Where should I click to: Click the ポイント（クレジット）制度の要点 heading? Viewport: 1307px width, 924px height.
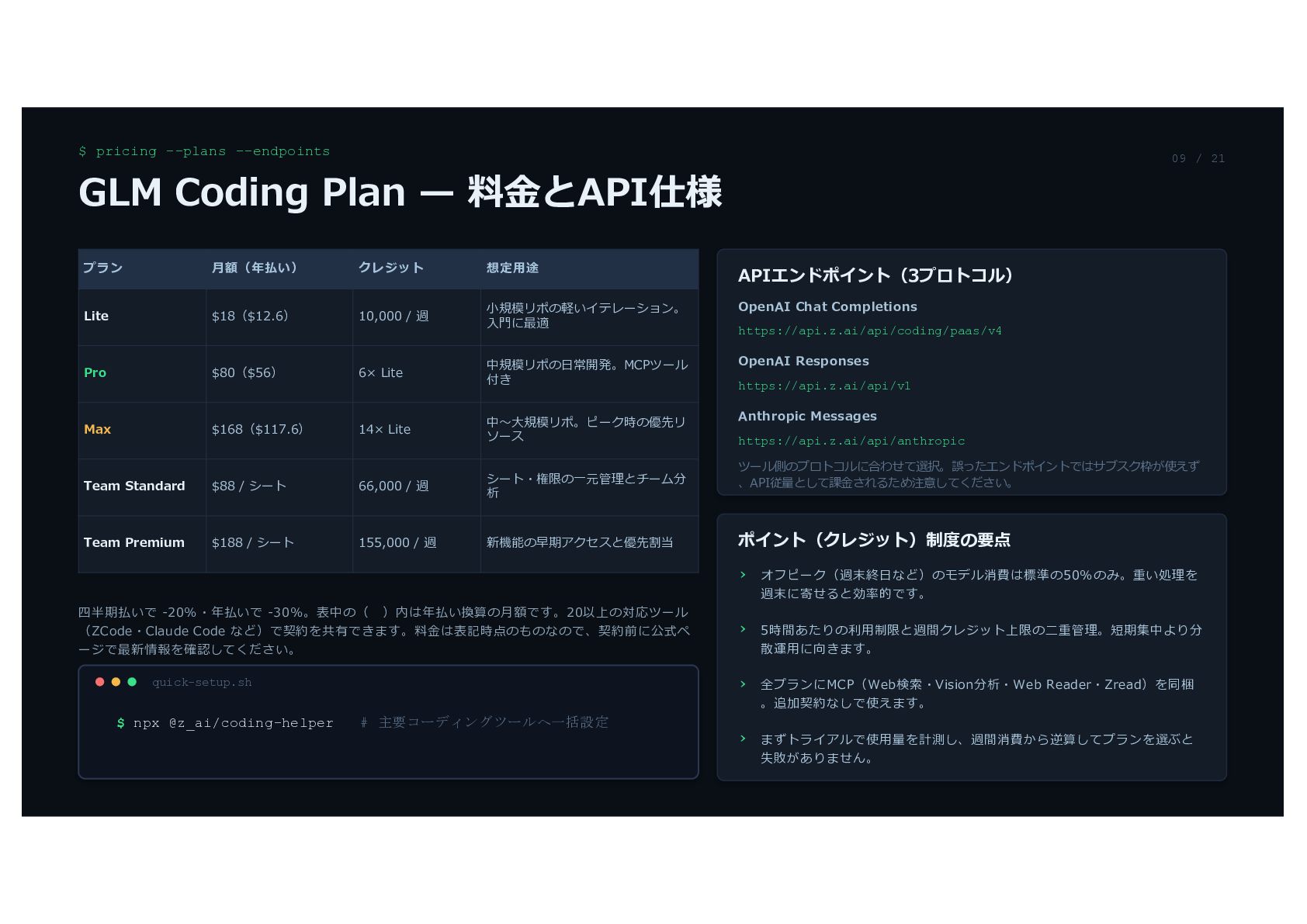tap(874, 540)
